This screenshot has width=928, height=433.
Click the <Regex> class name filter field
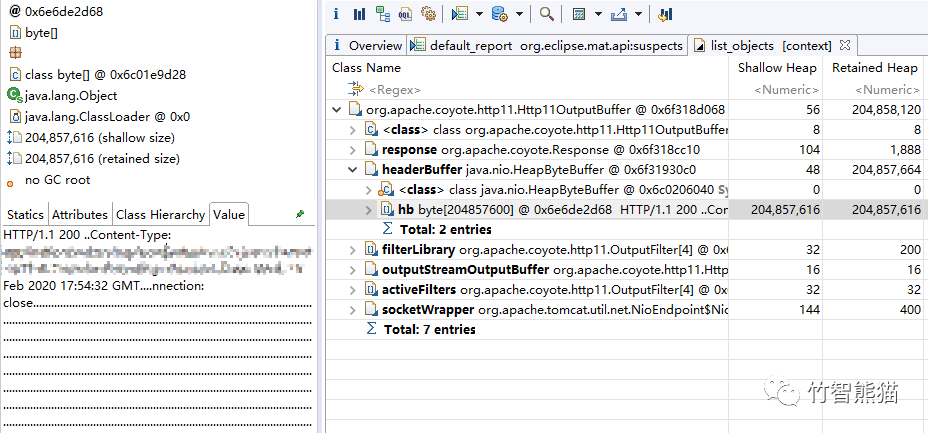(395, 90)
